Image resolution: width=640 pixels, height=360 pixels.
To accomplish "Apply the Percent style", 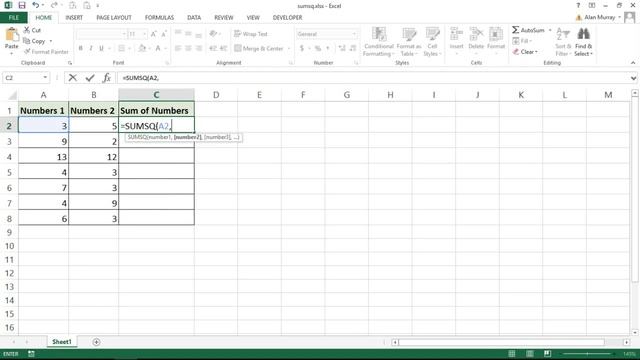I will coord(318,48).
